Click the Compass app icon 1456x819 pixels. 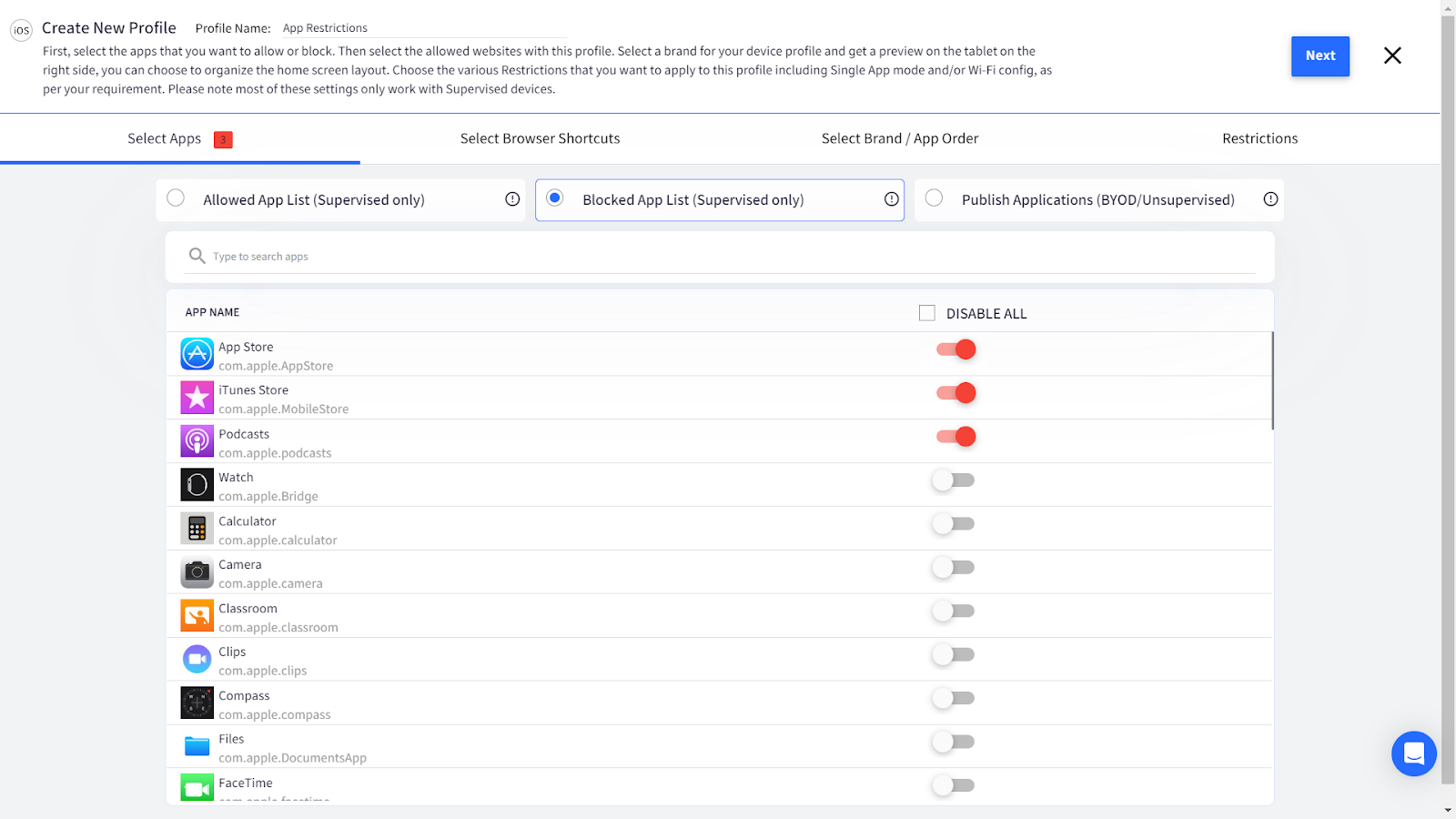click(197, 703)
